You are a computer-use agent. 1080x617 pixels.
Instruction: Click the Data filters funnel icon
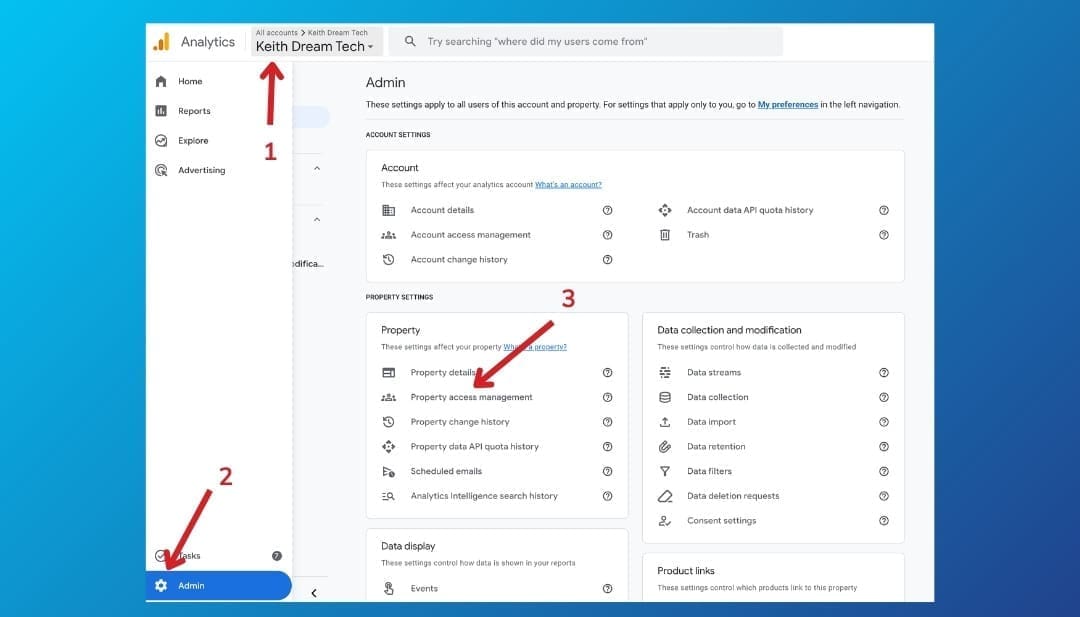[665, 472]
